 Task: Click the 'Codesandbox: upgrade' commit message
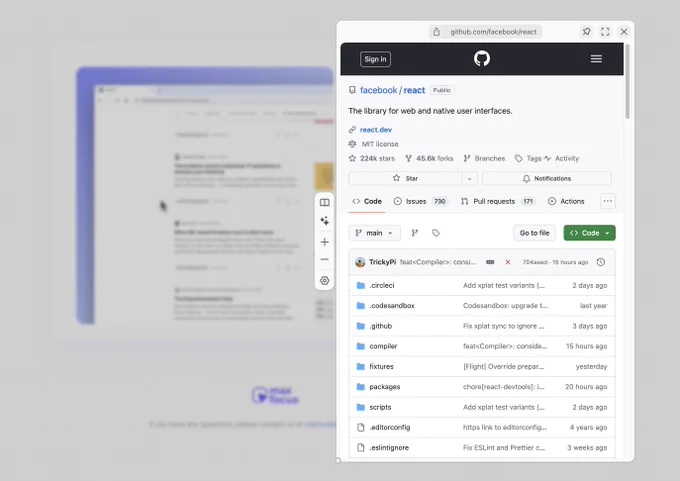[505, 306]
